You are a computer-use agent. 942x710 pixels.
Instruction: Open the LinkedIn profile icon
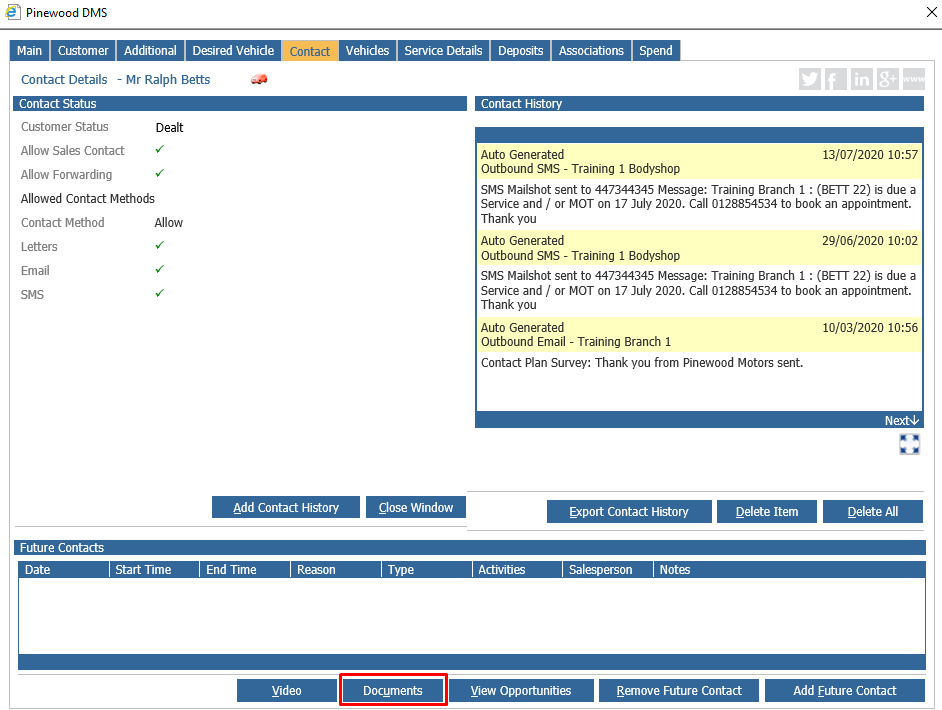pyautogui.click(x=862, y=80)
